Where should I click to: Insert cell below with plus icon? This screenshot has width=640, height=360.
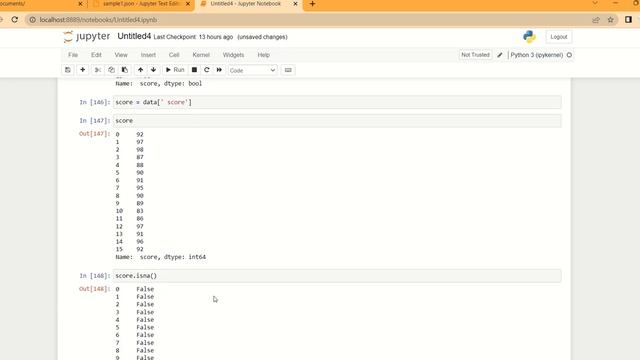pos(82,70)
